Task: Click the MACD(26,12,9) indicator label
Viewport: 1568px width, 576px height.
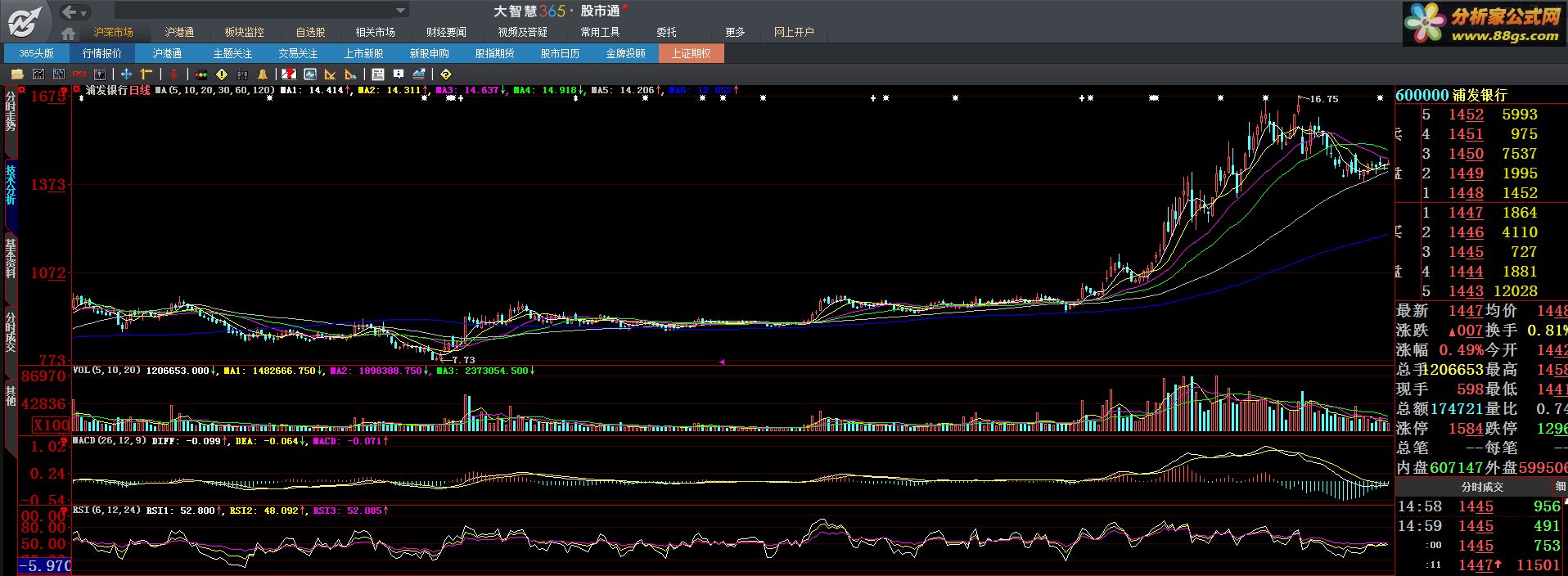Action: pyautogui.click(x=109, y=440)
